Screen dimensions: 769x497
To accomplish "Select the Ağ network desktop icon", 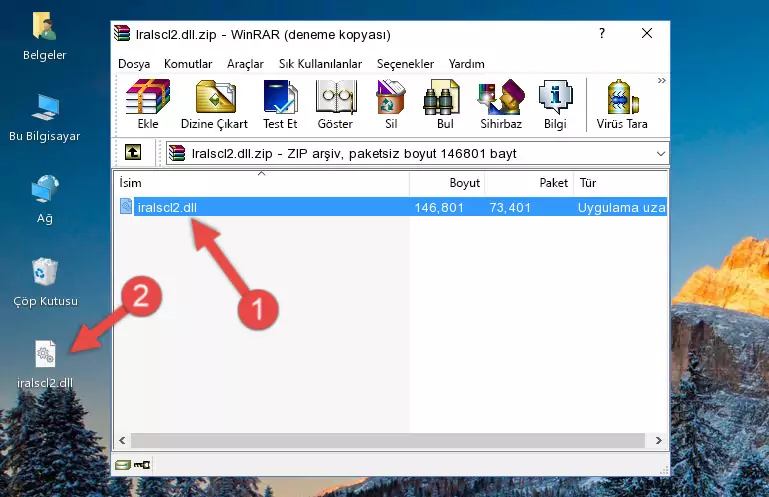I will 45,200.
